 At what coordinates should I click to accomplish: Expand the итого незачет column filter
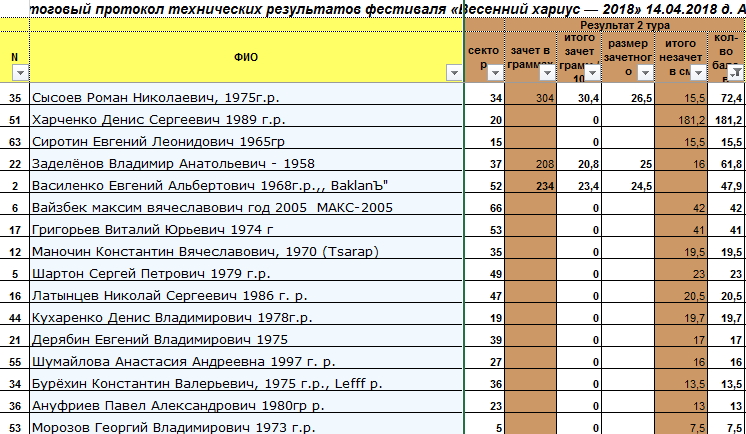pyautogui.click(x=699, y=73)
